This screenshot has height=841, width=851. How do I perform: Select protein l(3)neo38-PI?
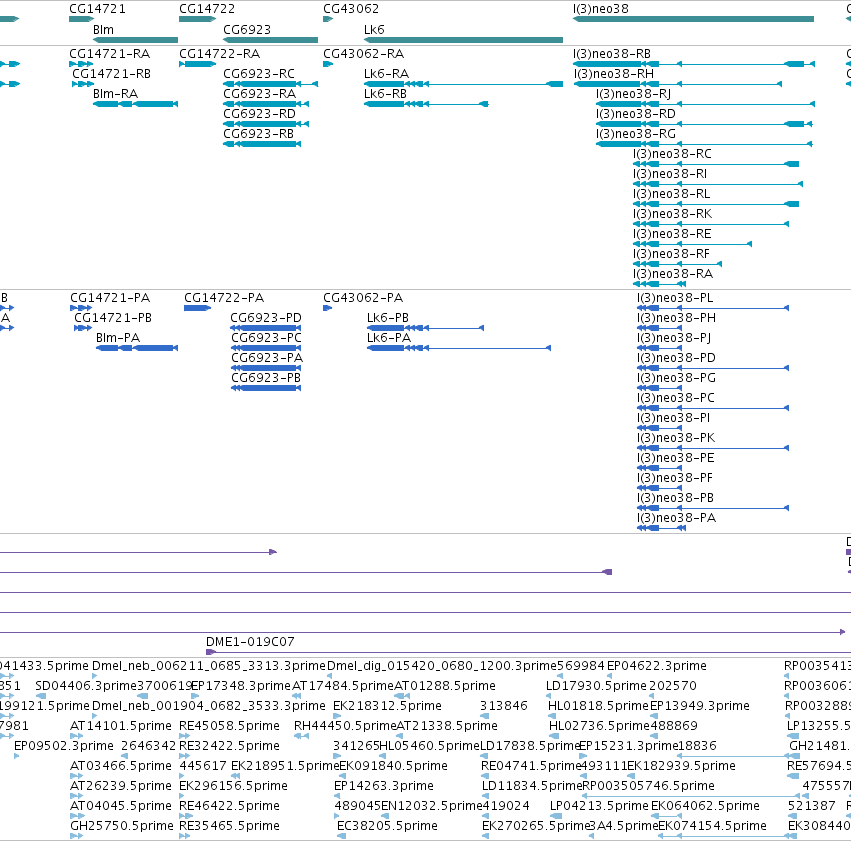pyautogui.click(x=674, y=418)
